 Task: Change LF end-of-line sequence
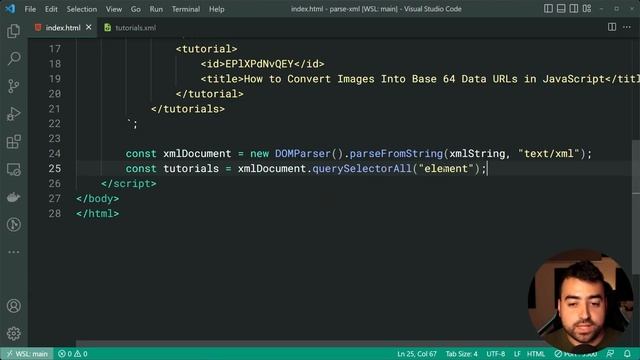click(517, 353)
